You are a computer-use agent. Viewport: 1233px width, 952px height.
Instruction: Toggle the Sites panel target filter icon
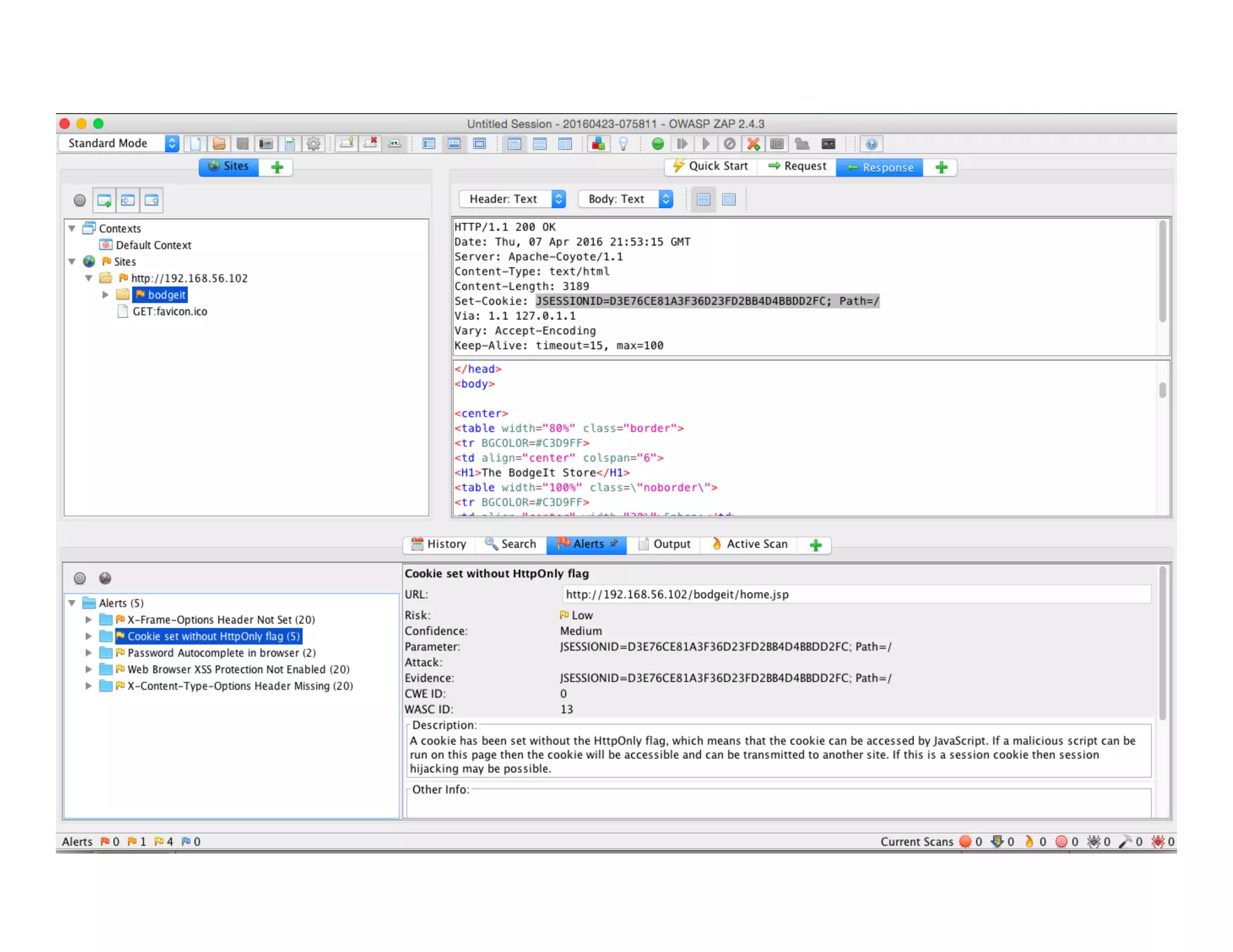click(x=79, y=200)
